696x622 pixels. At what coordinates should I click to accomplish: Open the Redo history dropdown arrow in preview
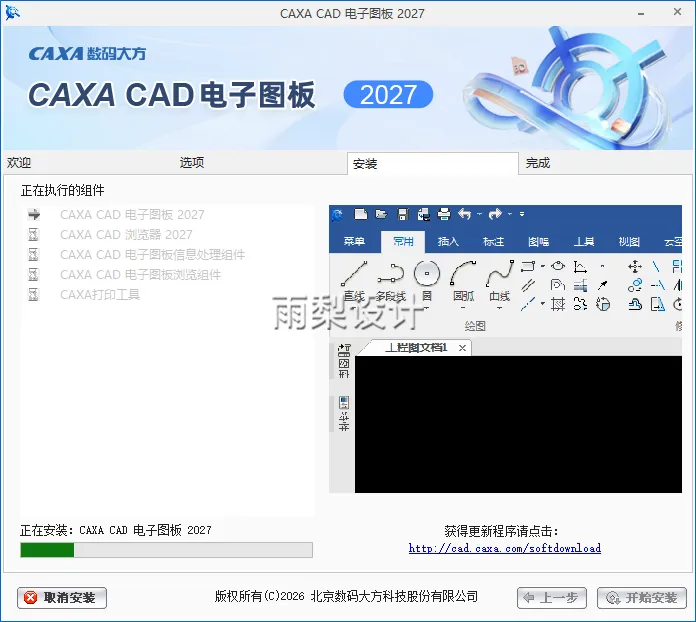pos(510,214)
